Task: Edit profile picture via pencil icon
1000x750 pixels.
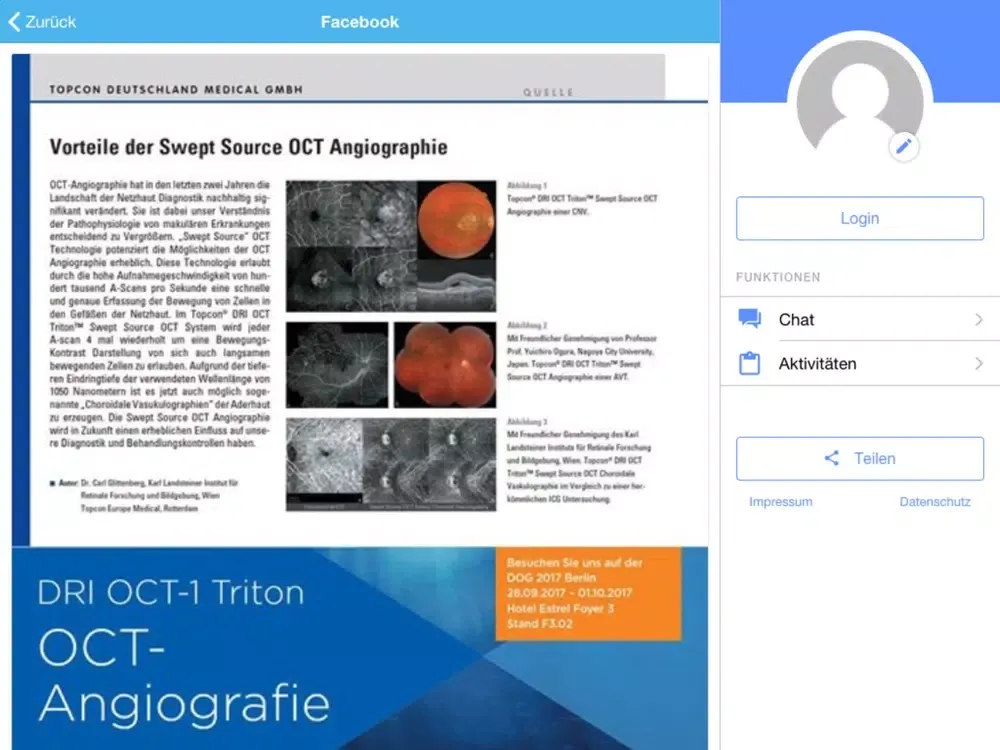Action: pos(904,147)
